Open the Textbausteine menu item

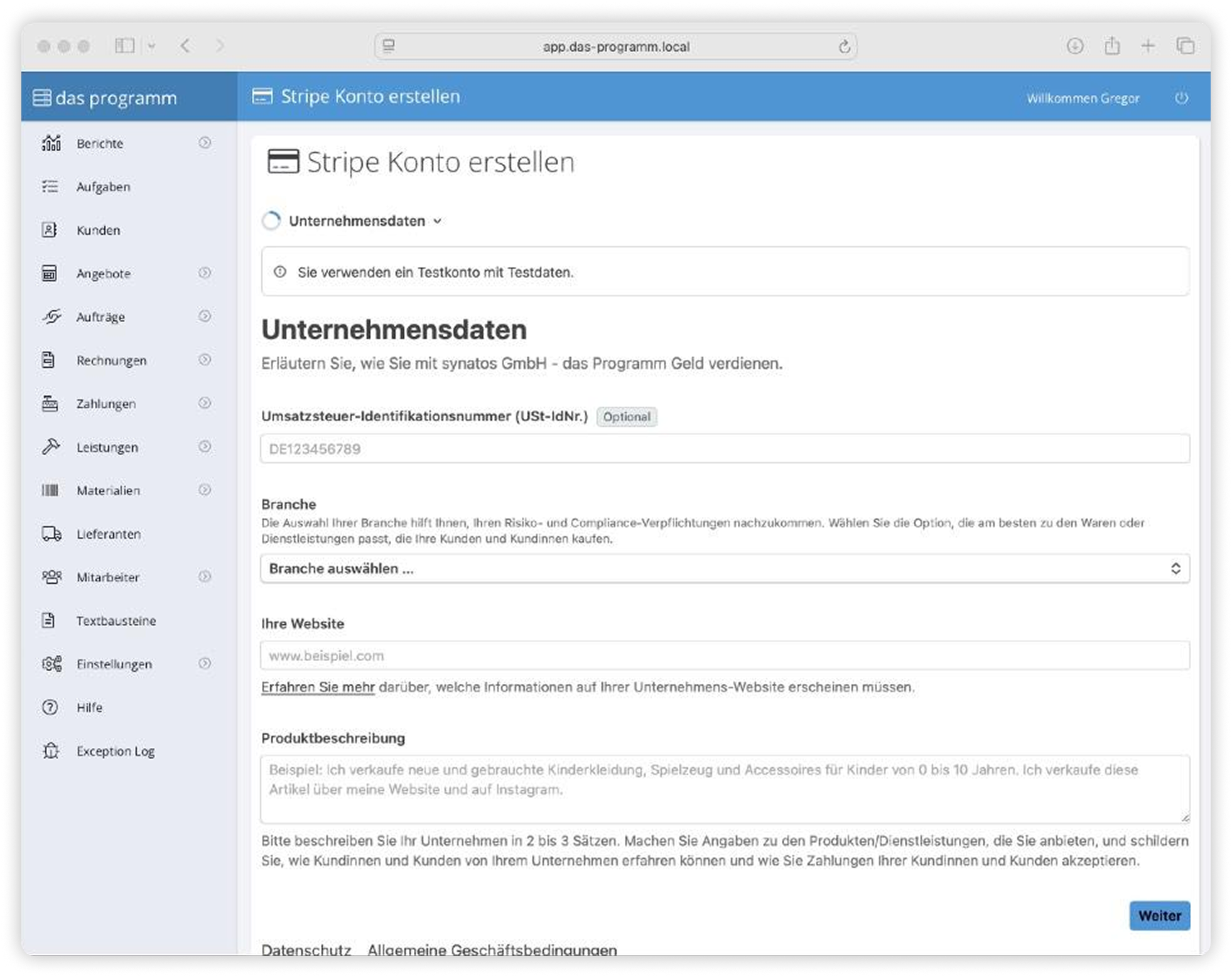tap(116, 620)
